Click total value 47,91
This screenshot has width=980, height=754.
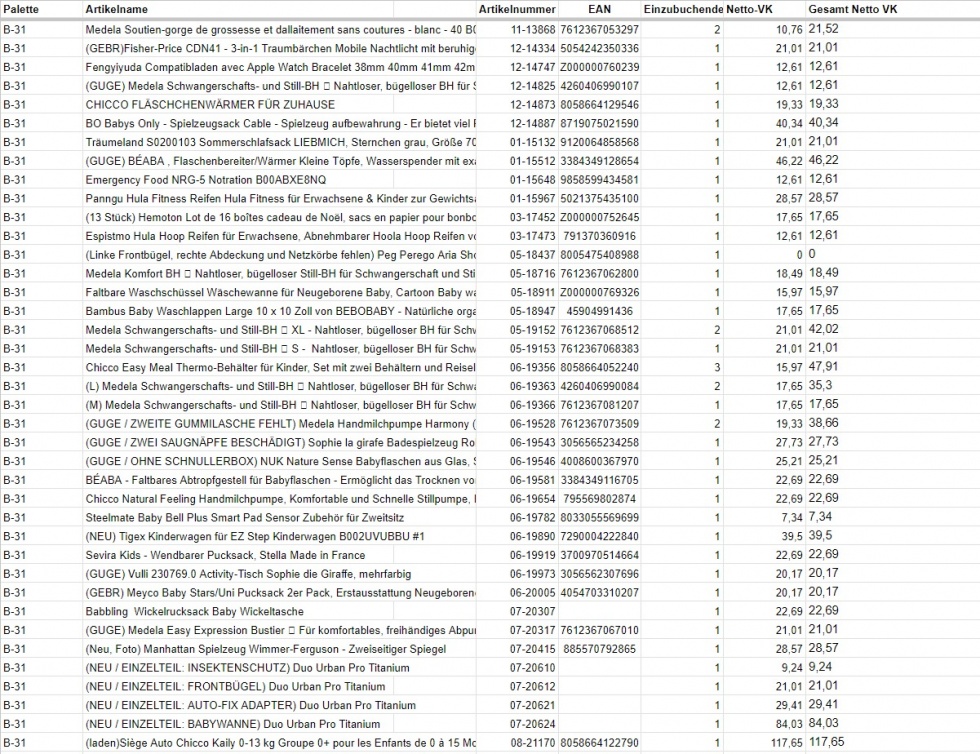(823, 366)
